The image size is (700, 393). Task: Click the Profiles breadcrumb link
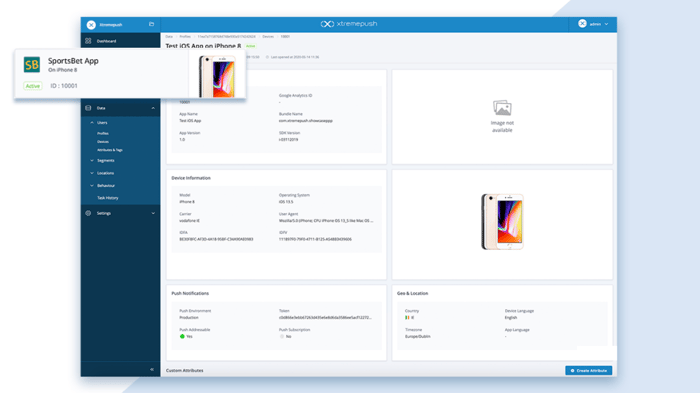point(185,37)
